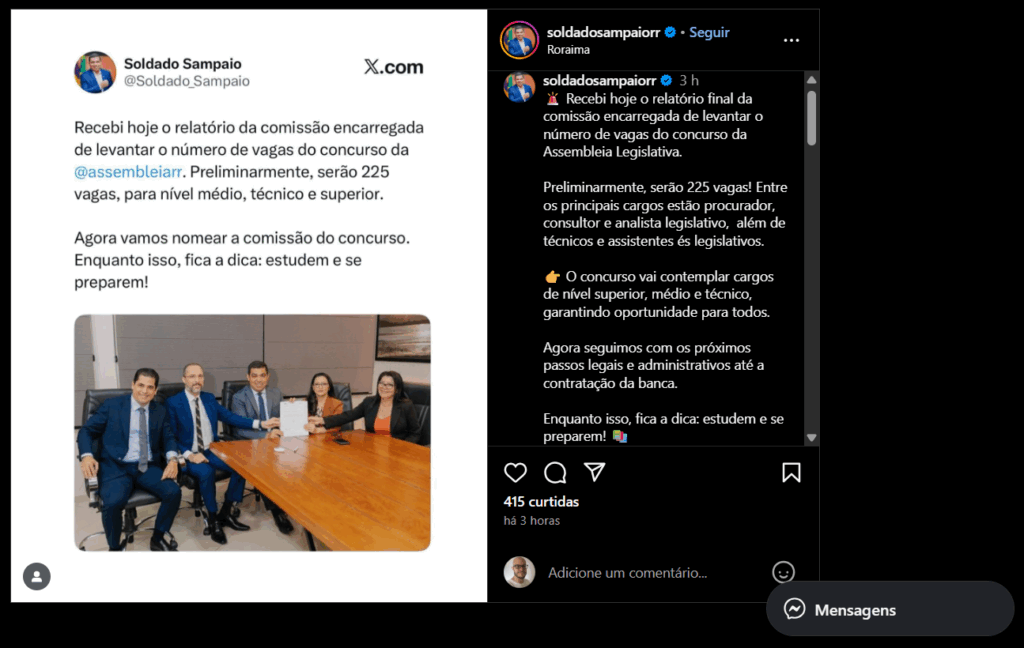Like the post with the heart icon
This screenshot has height=648, width=1024.
pos(515,472)
